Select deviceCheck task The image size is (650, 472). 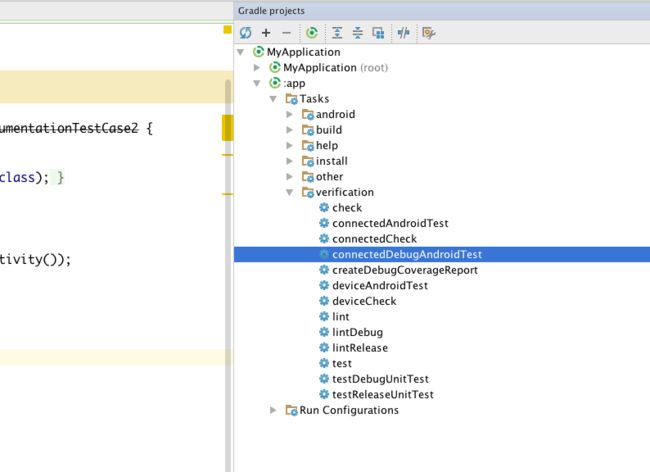coord(364,301)
